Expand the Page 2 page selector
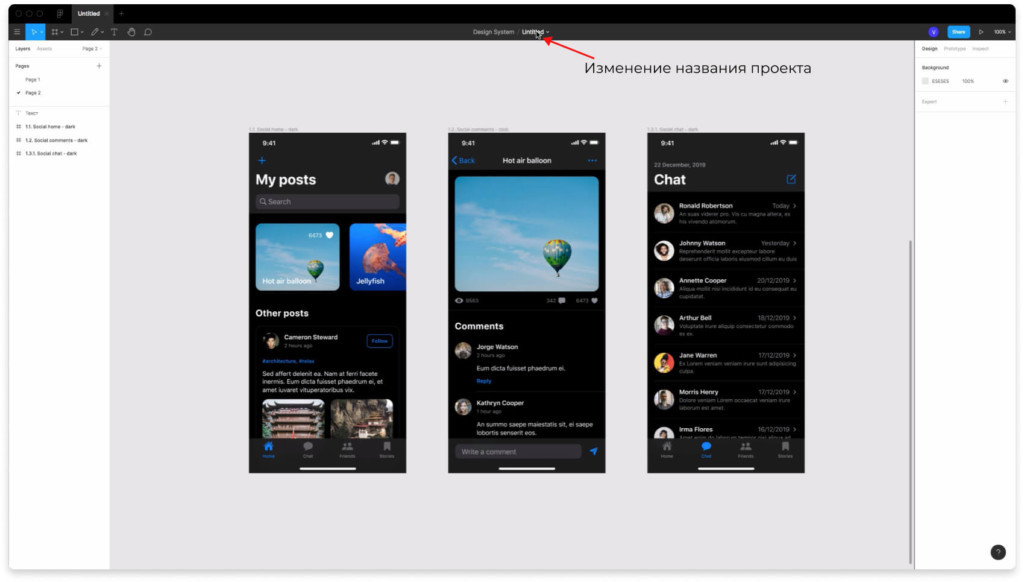This screenshot has height=582, width=1024. [91, 48]
